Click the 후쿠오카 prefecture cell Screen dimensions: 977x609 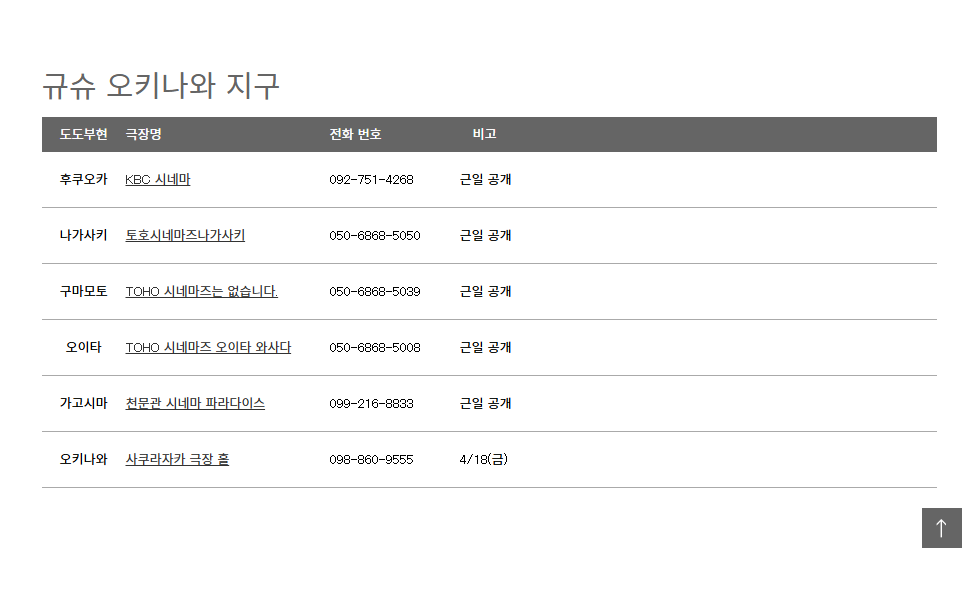[x=83, y=180]
